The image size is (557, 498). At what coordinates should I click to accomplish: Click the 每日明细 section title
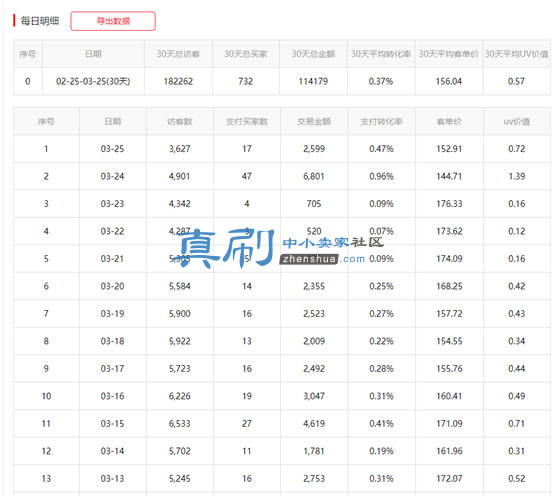39,21
